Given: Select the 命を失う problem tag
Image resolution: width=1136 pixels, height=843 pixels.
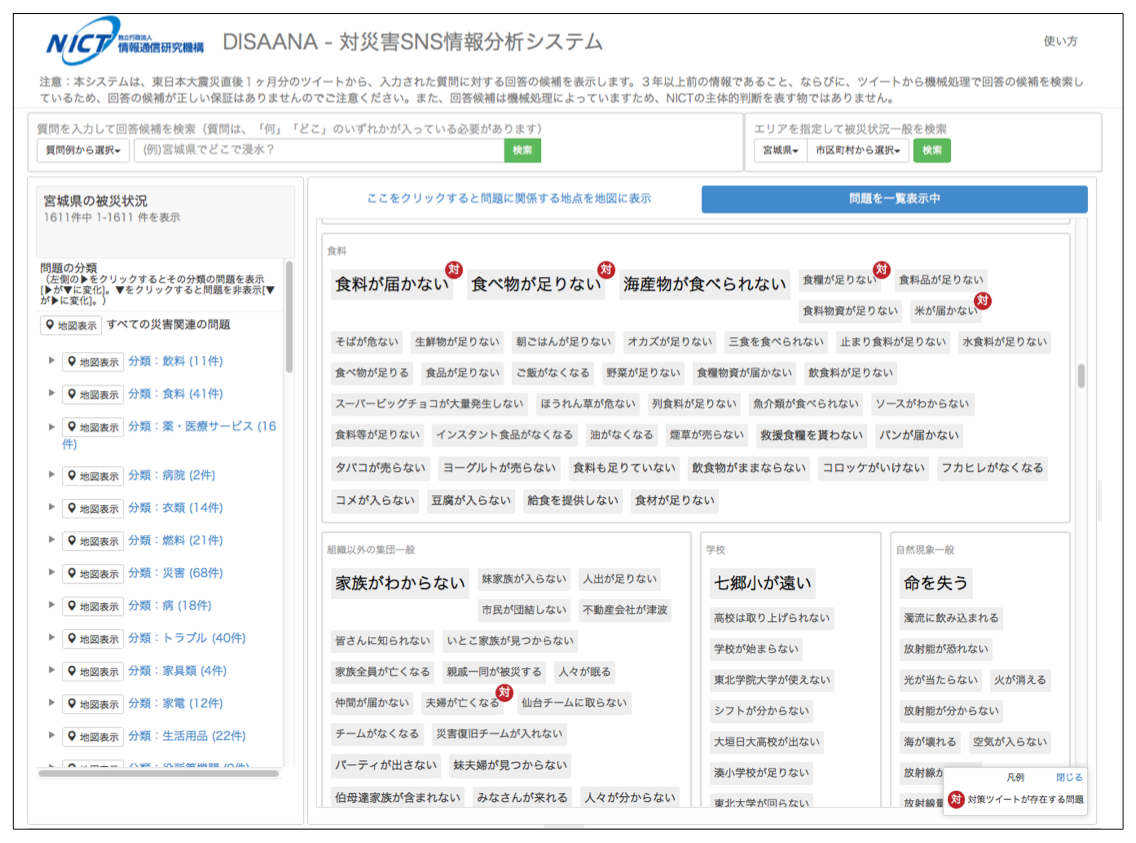Looking at the screenshot, I should coord(935,583).
